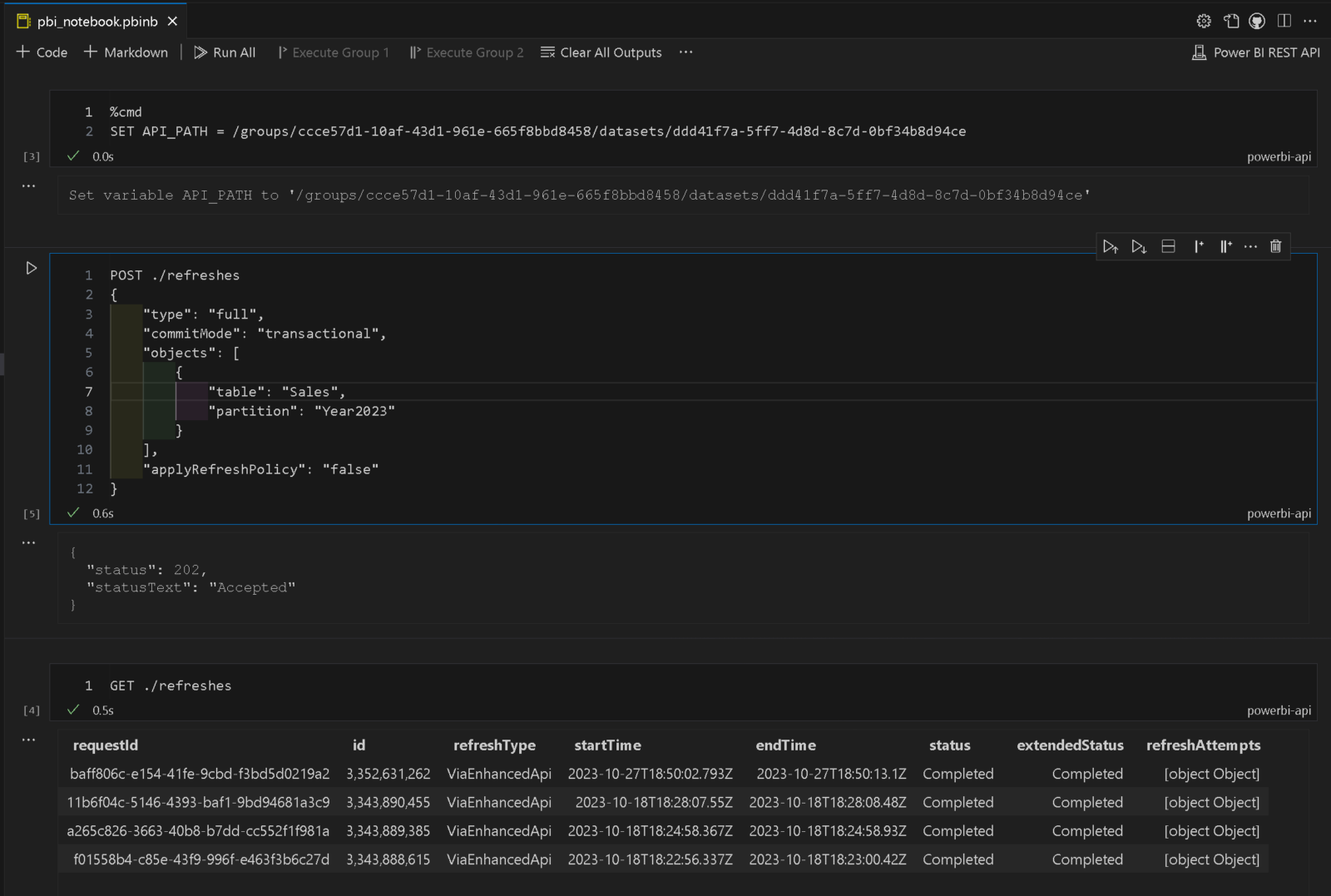This screenshot has height=896, width=1331.
Task: Add a new Code cell
Action: tap(42, 52)
